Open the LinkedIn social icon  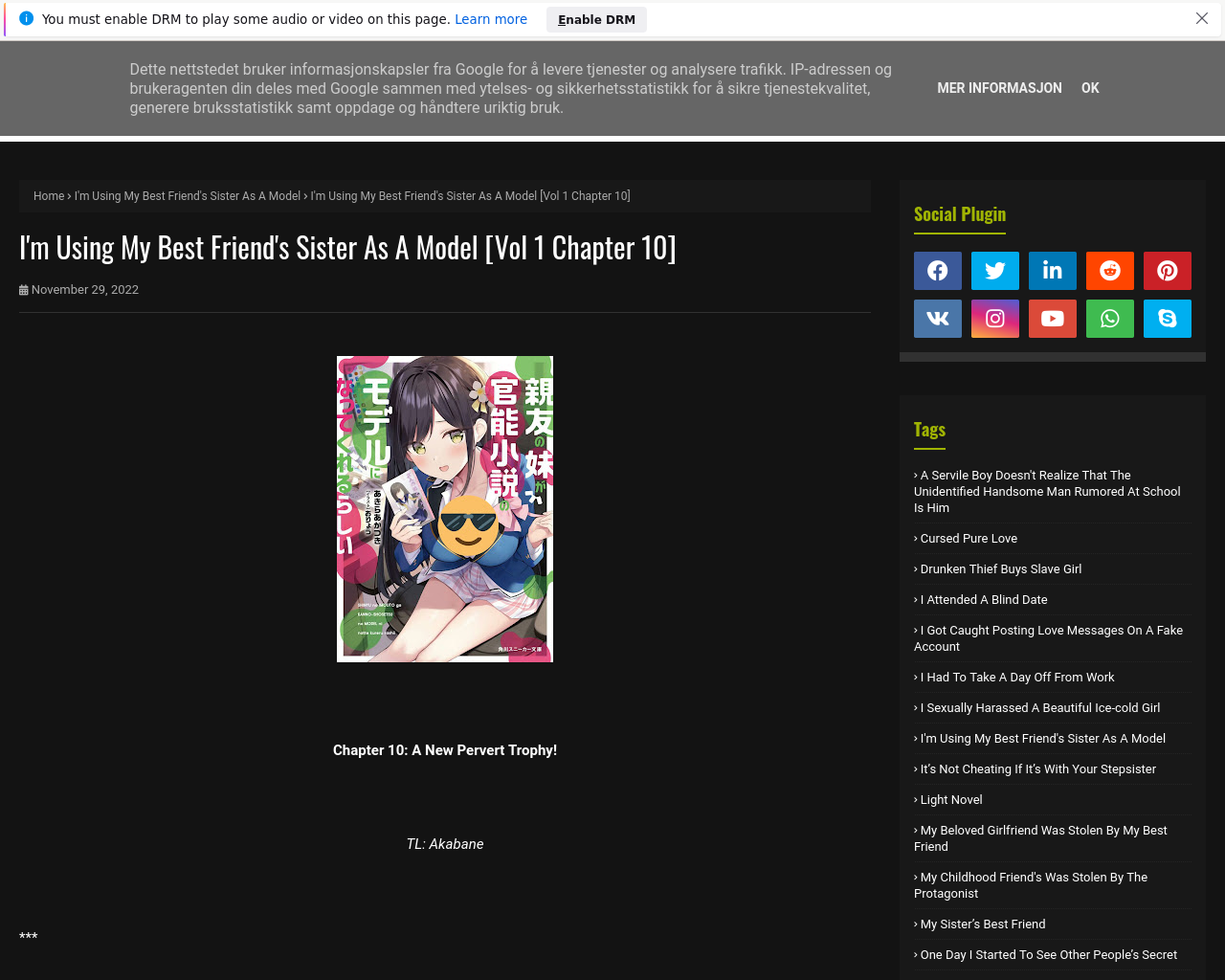[x=1053, y=271]
